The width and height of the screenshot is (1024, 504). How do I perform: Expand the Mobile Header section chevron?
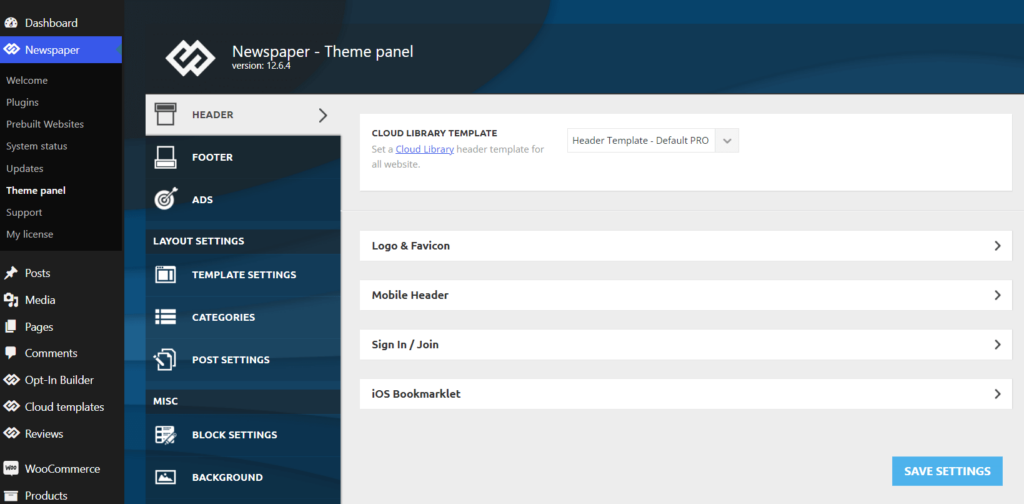[x=997, y=295]
